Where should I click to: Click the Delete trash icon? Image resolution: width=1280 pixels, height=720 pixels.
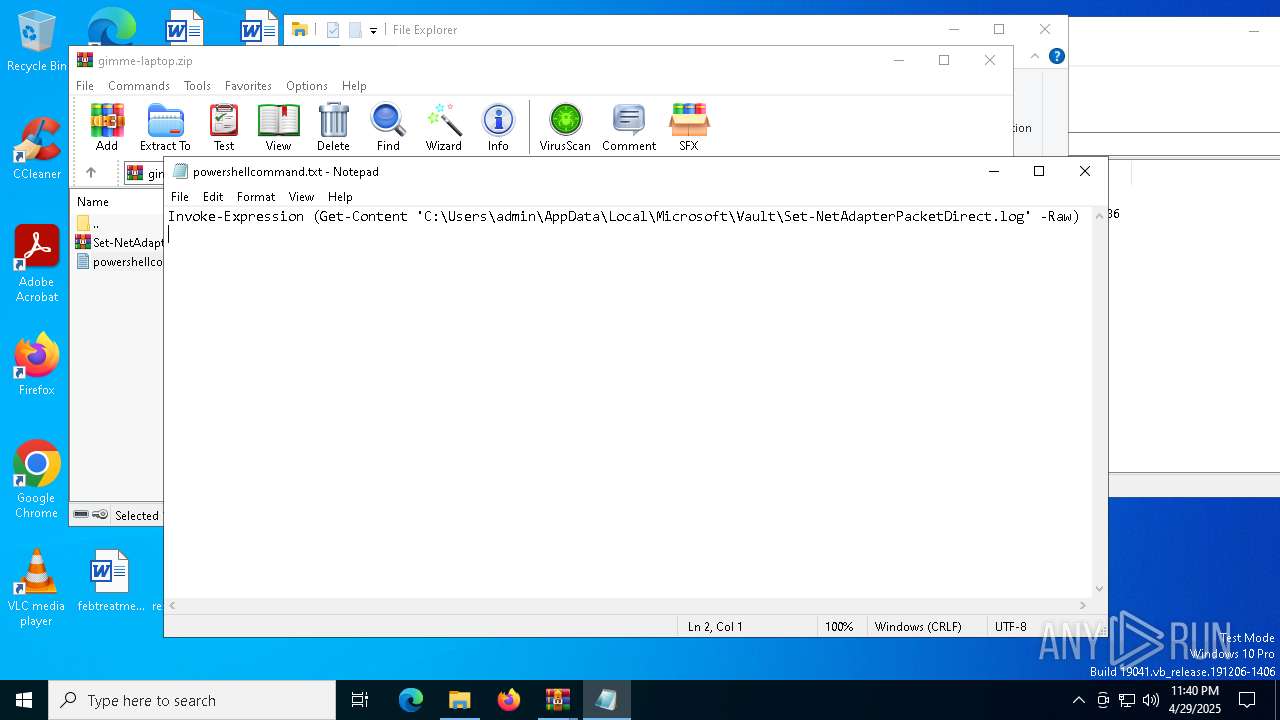[333, 127]
